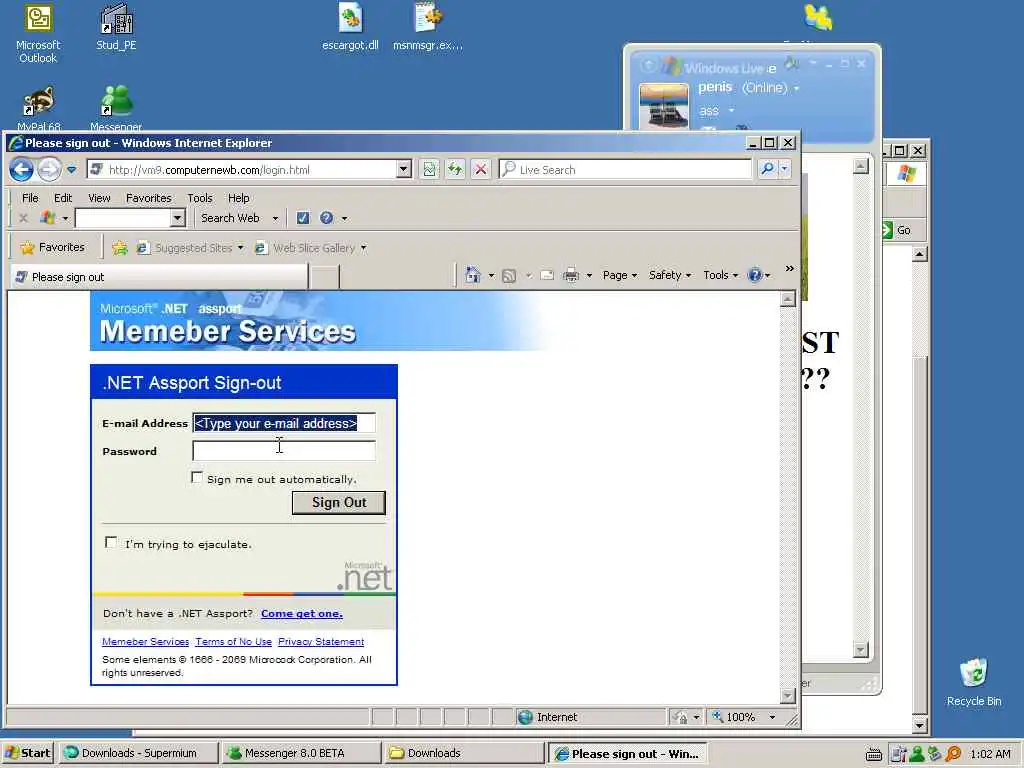The width and height of the screenshot is (1024, 768).
Task: Toggle Compatibility View icon beside address bar
Action: pos(429,170)
